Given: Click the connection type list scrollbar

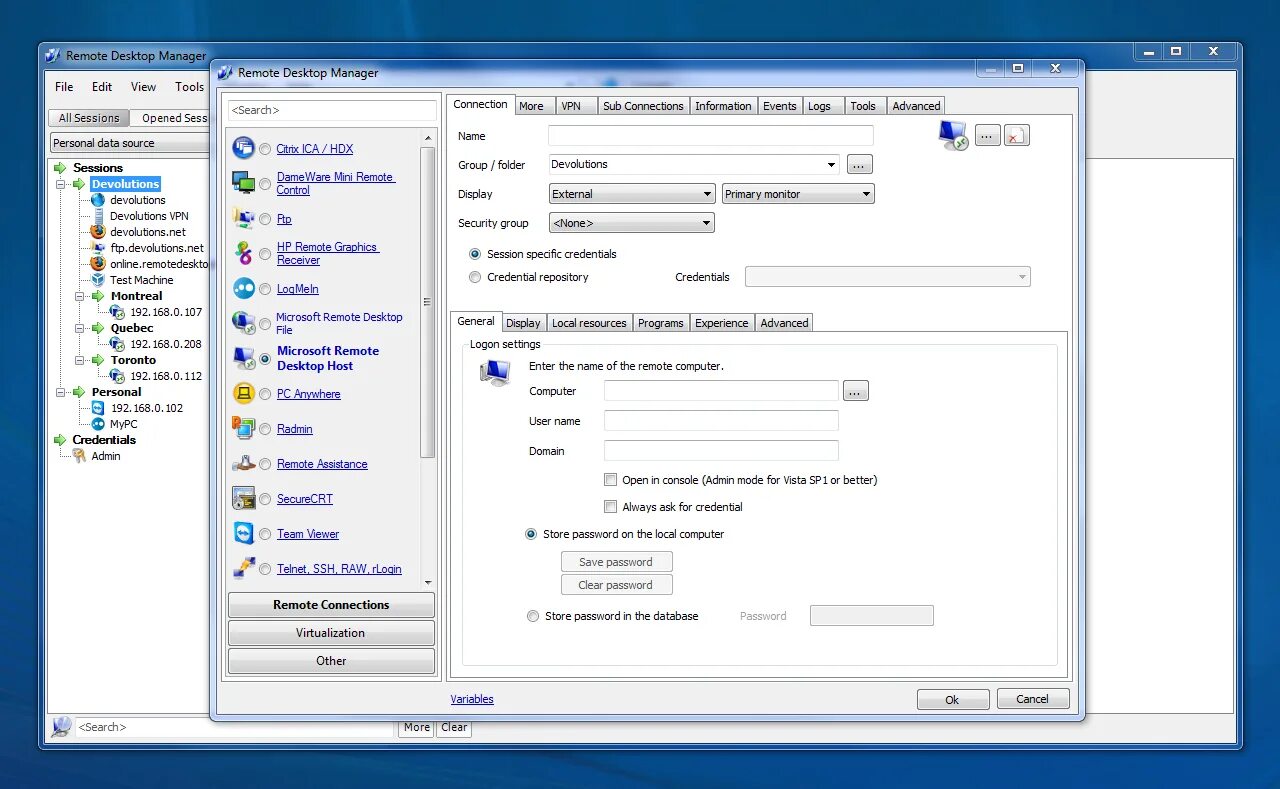Looking at the screenshot, I should tap(429, 302).
